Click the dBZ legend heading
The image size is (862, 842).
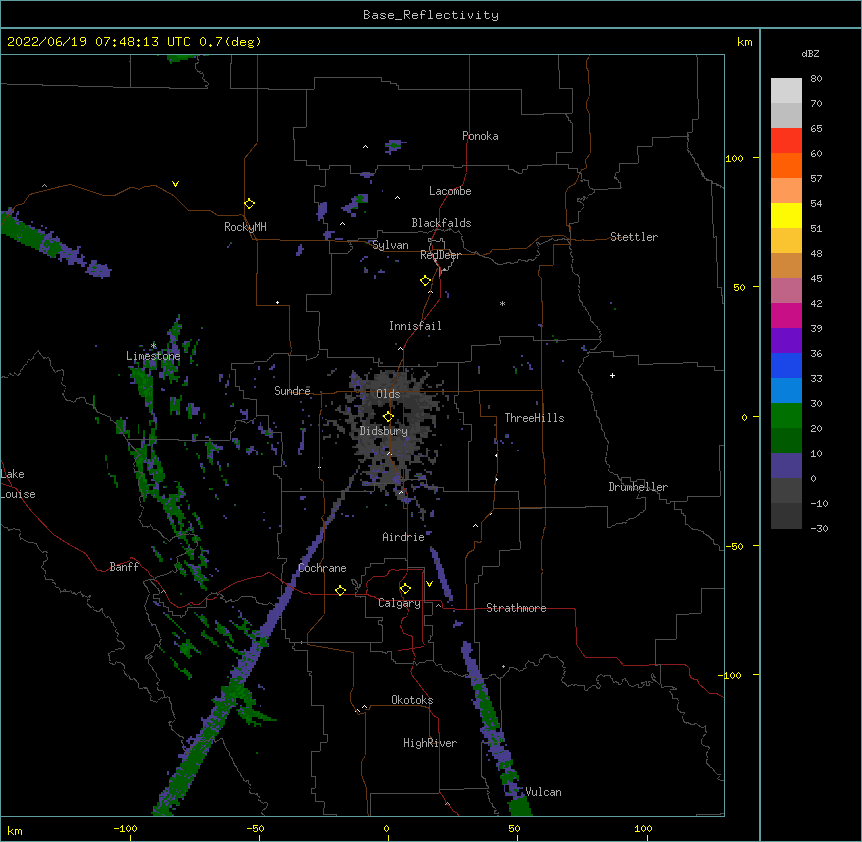point(810,54)
